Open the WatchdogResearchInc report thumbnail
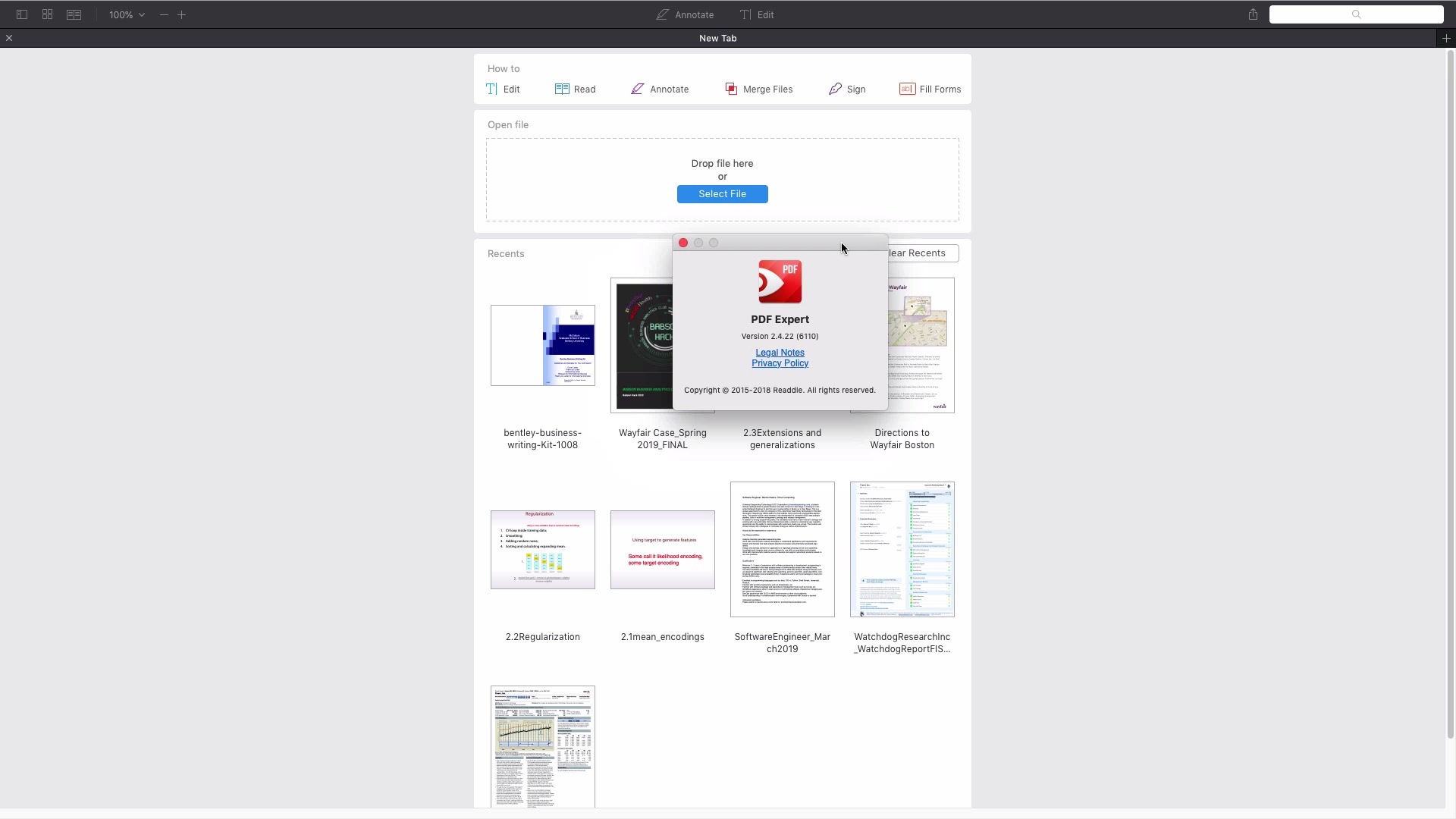This screenshot has width=1456, height=819. pyautogui.click(x=902, y=549)
